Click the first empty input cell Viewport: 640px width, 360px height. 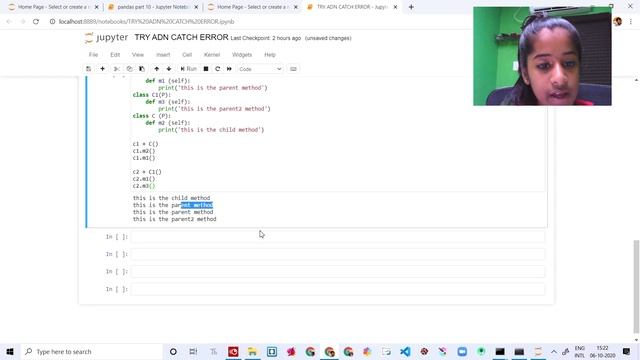point(338,237)
